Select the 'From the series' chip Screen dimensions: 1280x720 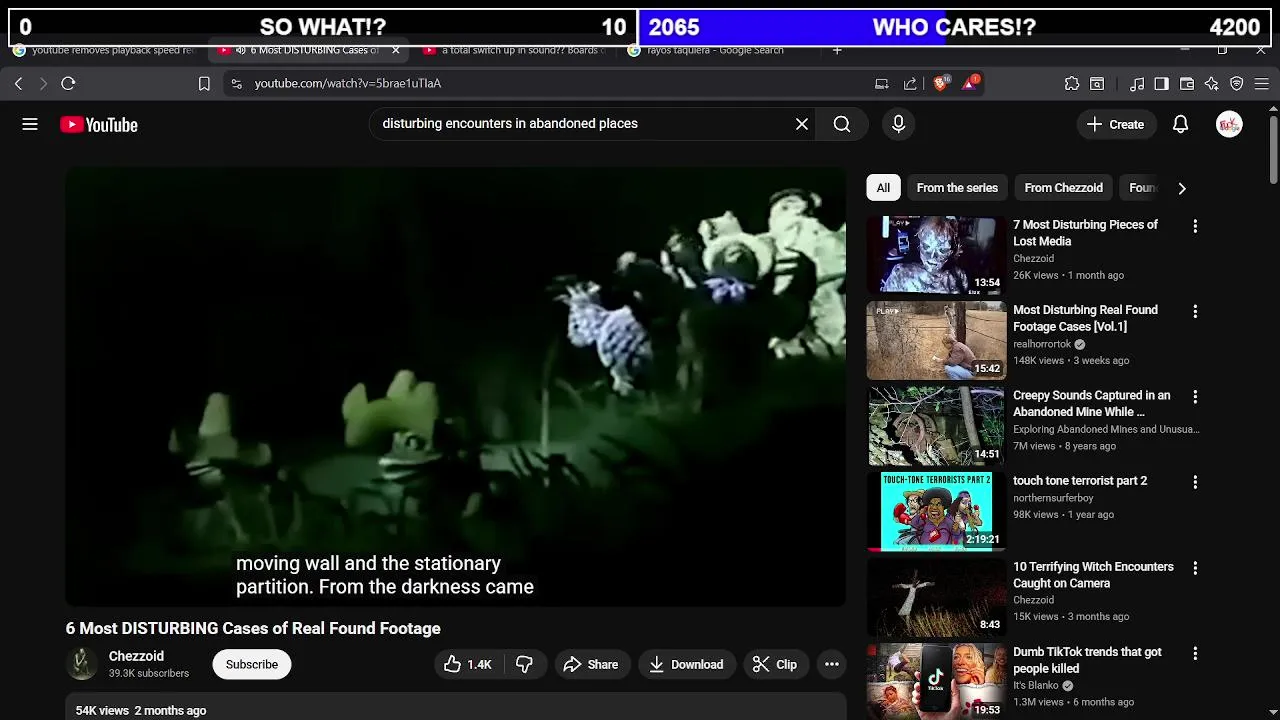(x=957, y=188)
